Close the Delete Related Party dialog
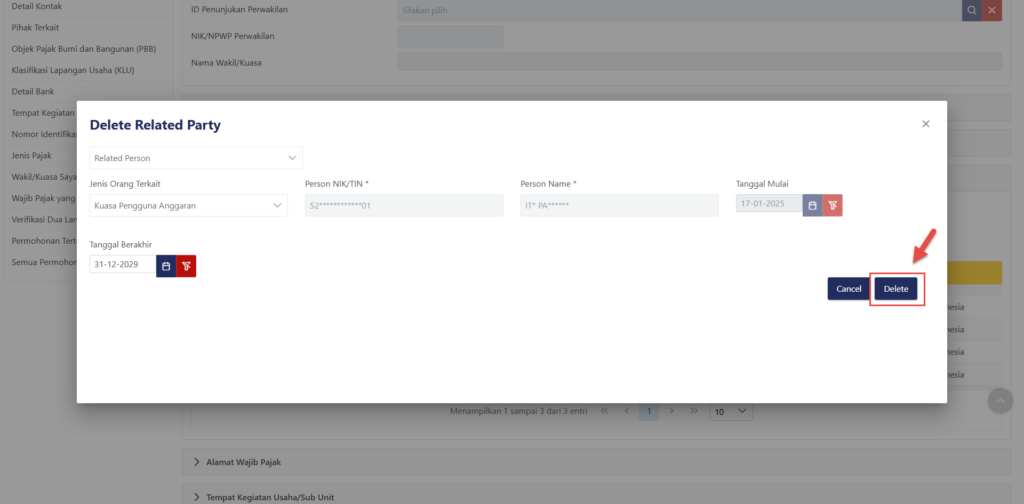Screen dimensions: 1024x504 (x=925, y=124)
